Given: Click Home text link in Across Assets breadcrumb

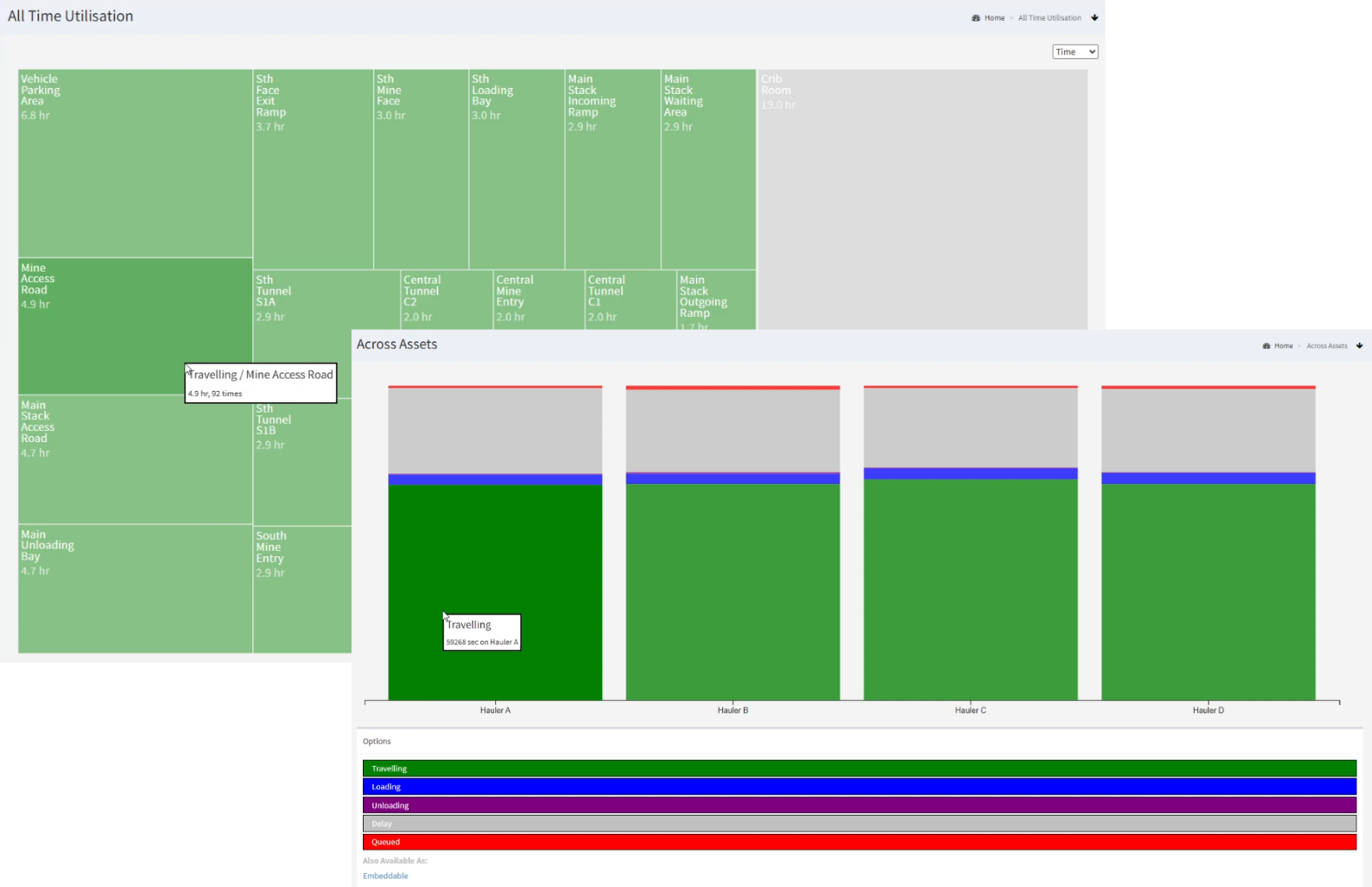Looking at the screenshot, I should point(1283,346).
